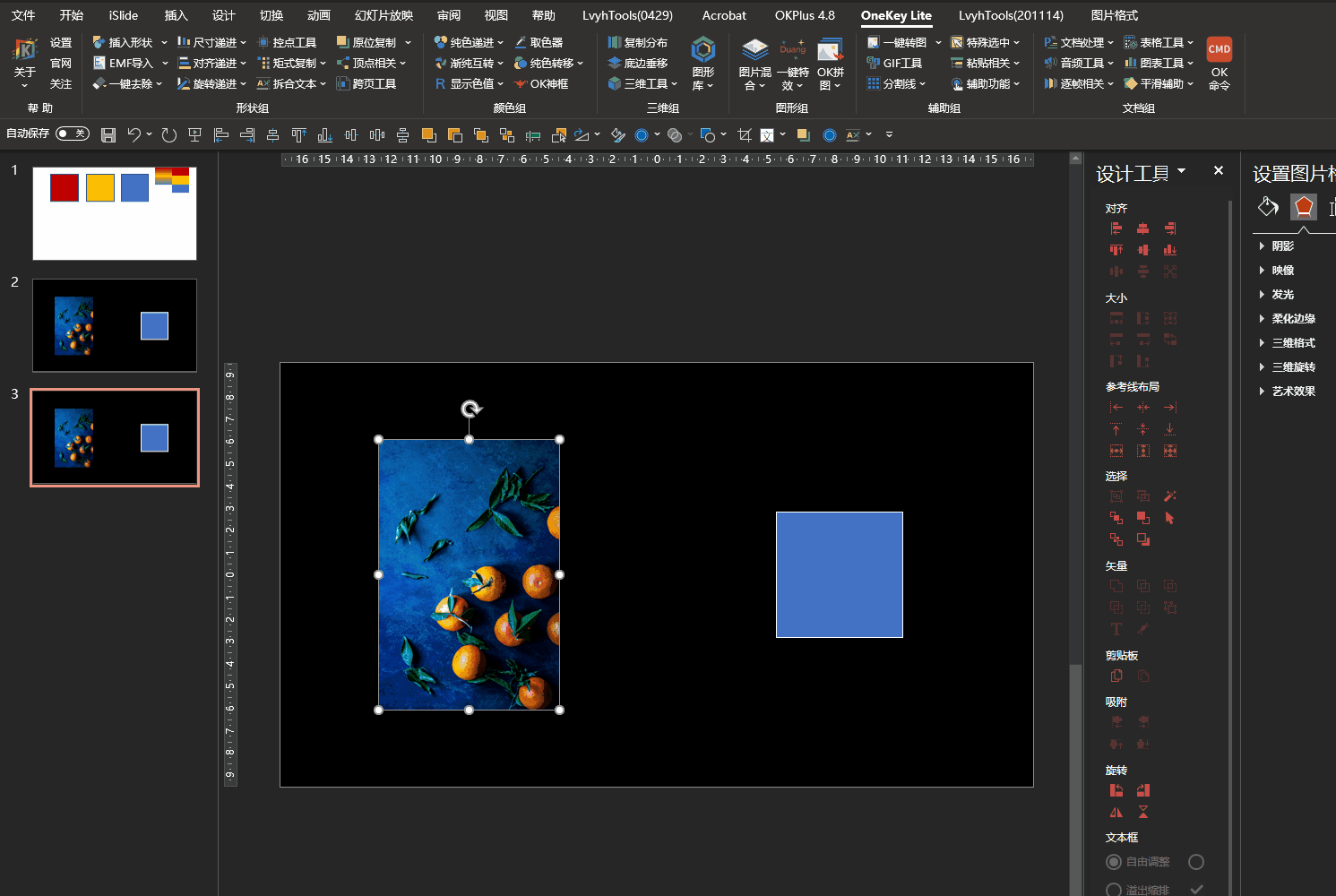Open the 设计工具 pane dropdown arrow
This screenshot has height=896, width=1336.
tap(1182, 170)
